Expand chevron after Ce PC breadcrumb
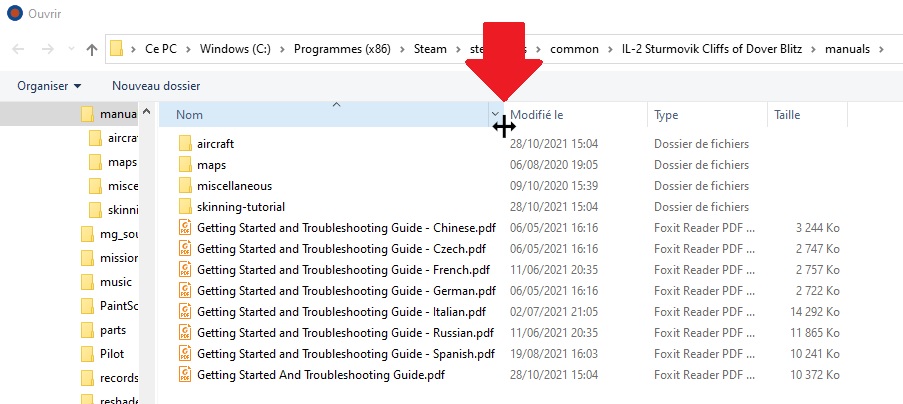The height and width of the screenshot is (404, 903). click(188, 49)
